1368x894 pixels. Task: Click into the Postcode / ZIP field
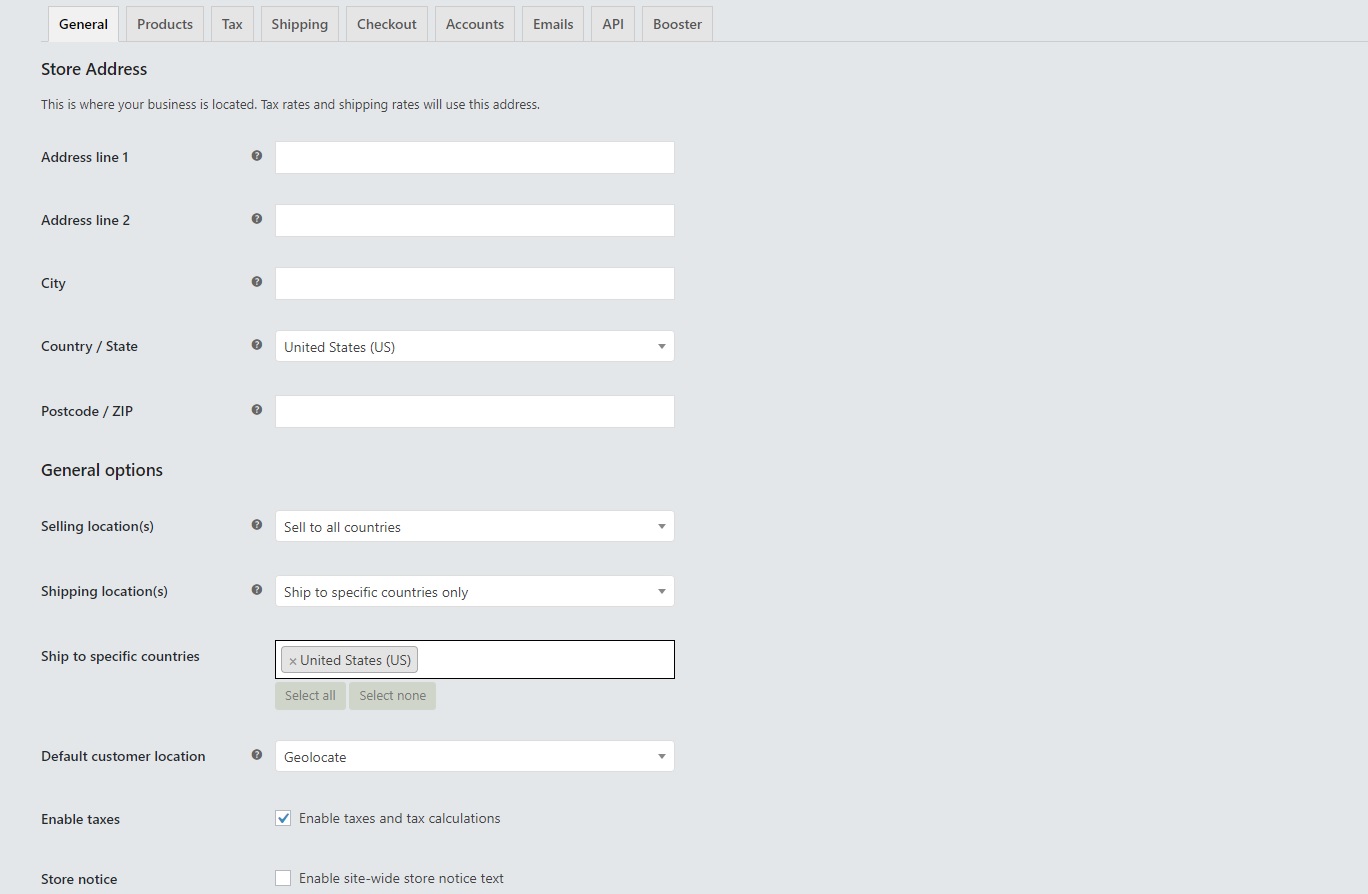[x=475, y=411]
